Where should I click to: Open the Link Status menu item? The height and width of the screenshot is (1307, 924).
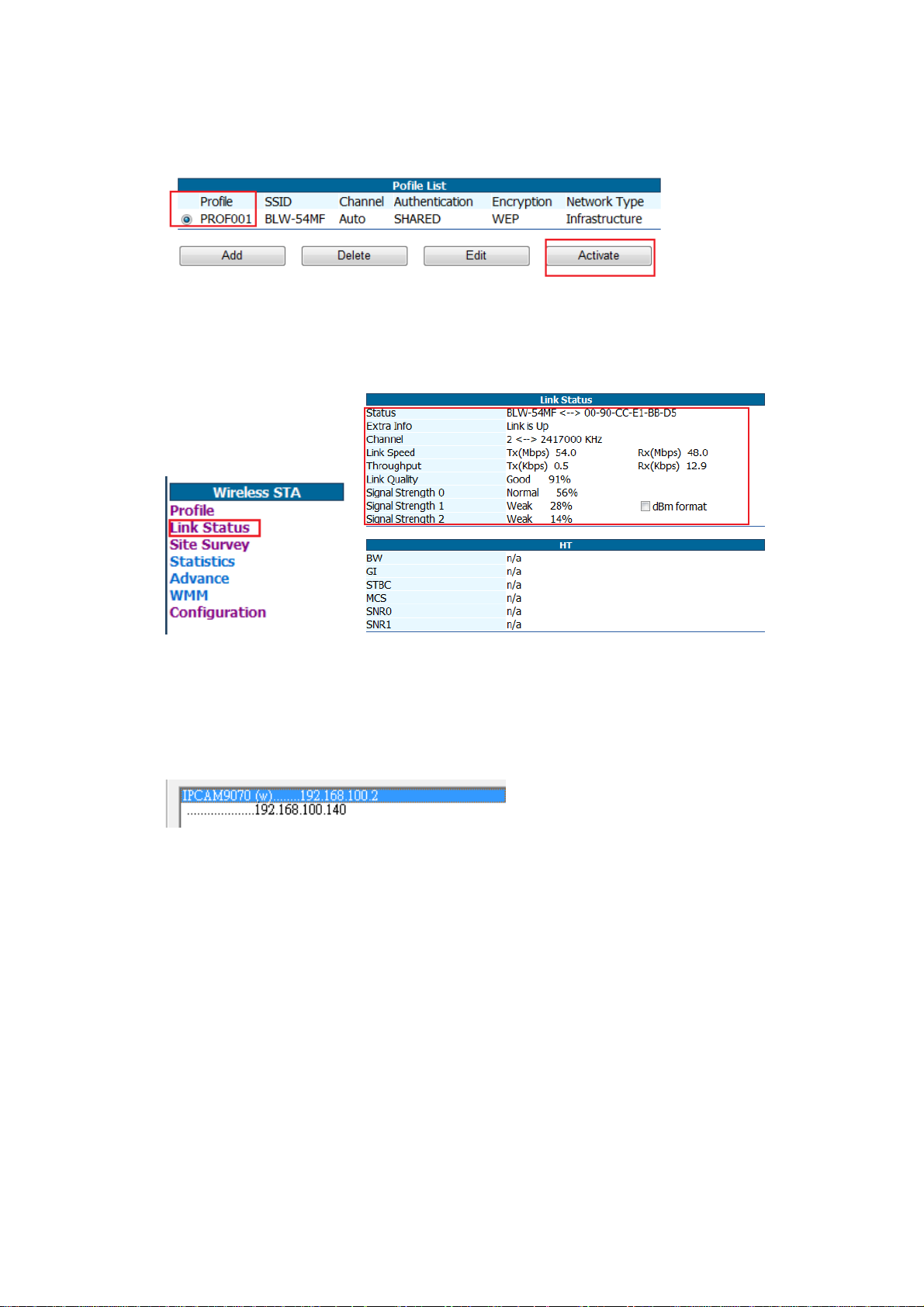click(210, 527)
